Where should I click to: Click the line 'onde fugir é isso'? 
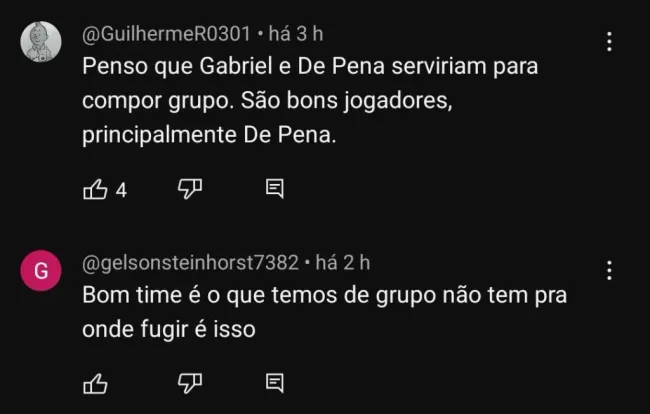[x=169, y=327]
